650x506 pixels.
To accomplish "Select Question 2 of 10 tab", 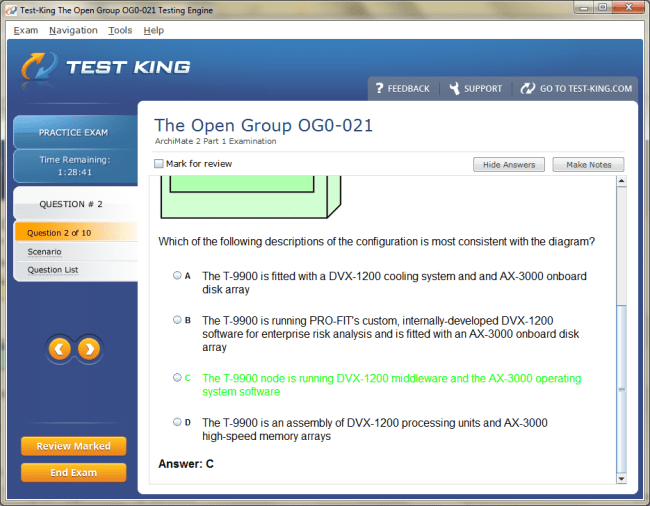I will [76, 232].
